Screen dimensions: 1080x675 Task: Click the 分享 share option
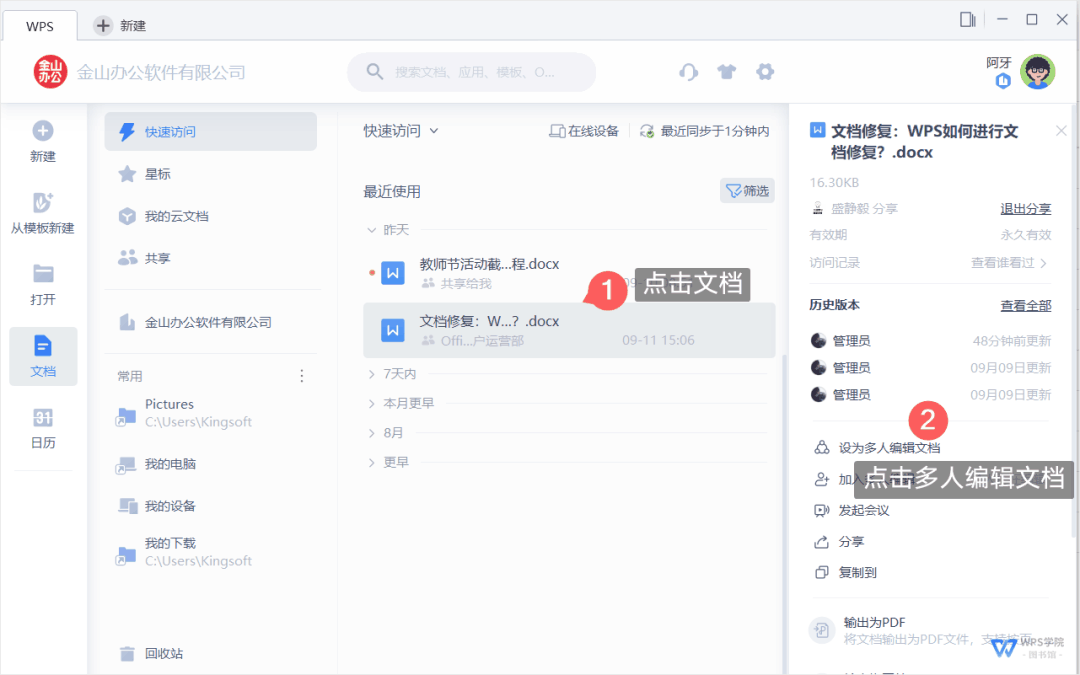[839, 542]
